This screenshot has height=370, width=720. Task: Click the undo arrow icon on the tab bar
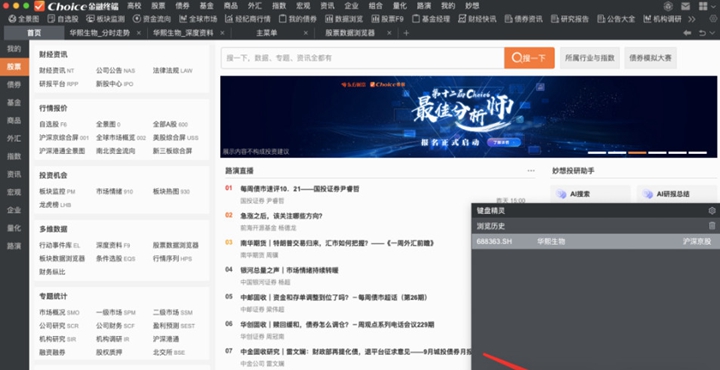tap(702, 33)
